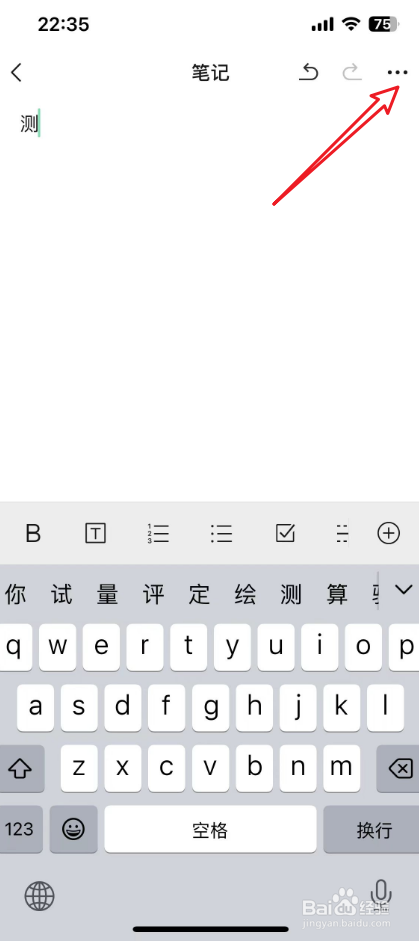
Task: Select candidate word 测
Action: (291, 594)
